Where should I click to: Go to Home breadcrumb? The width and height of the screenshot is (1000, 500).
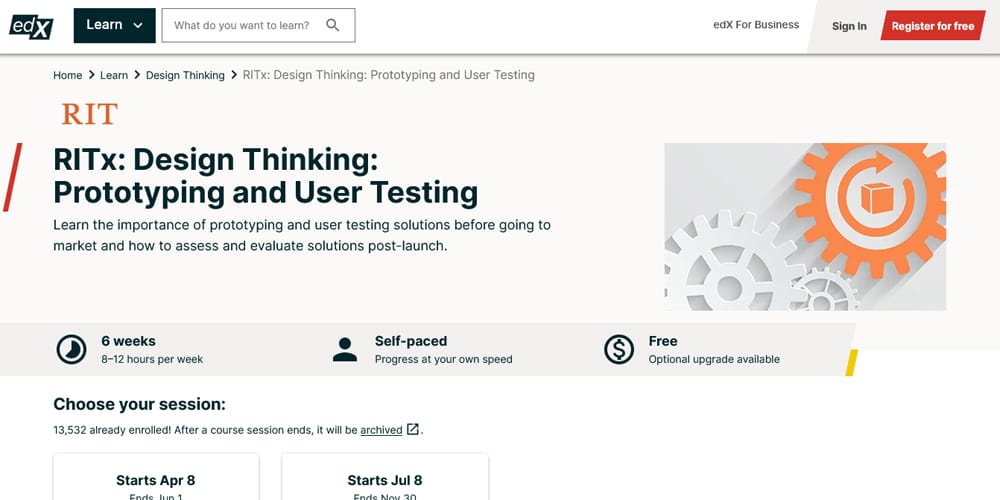(x=68, y=75)
